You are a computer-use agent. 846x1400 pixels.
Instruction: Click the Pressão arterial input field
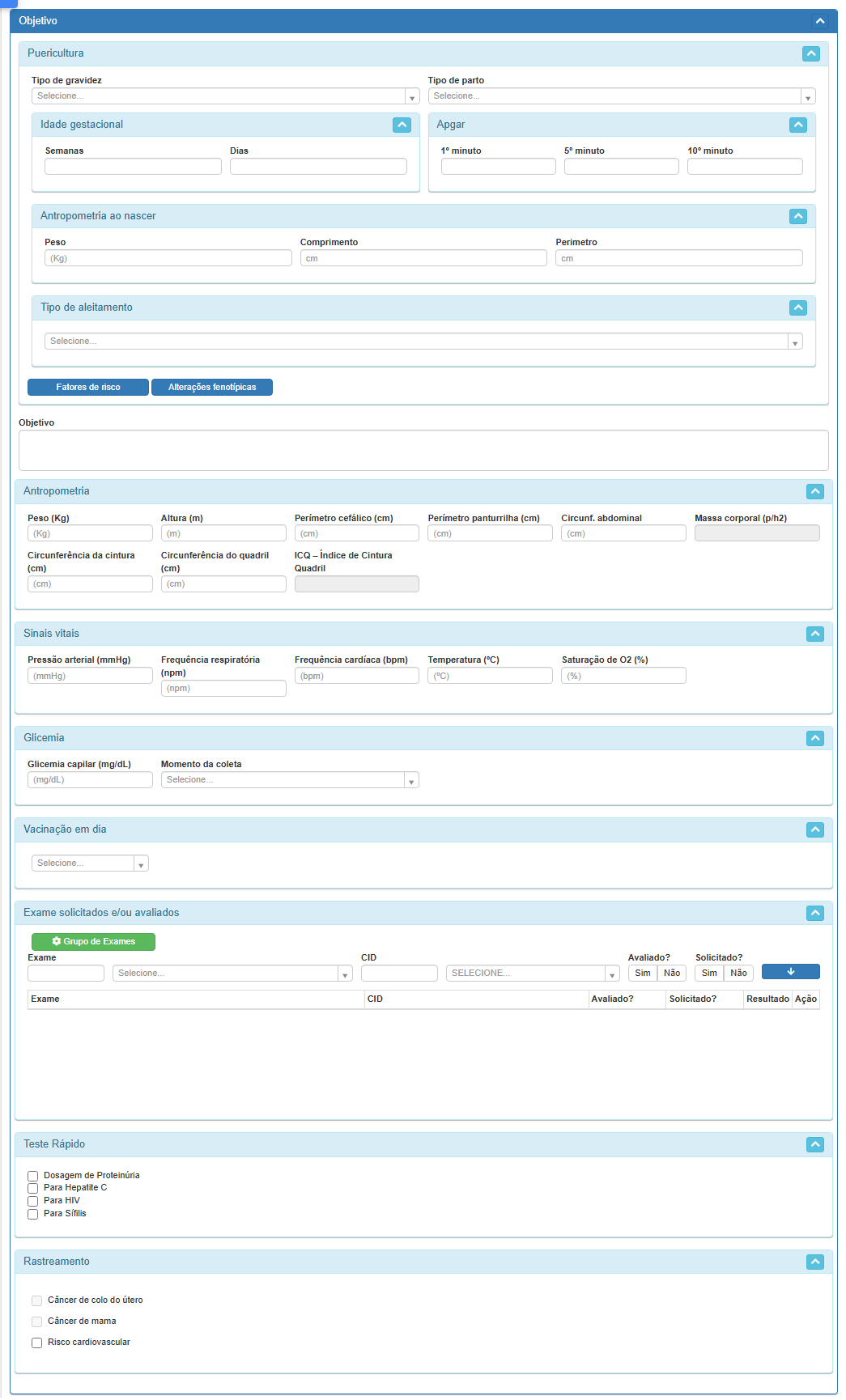click(90, 676)
